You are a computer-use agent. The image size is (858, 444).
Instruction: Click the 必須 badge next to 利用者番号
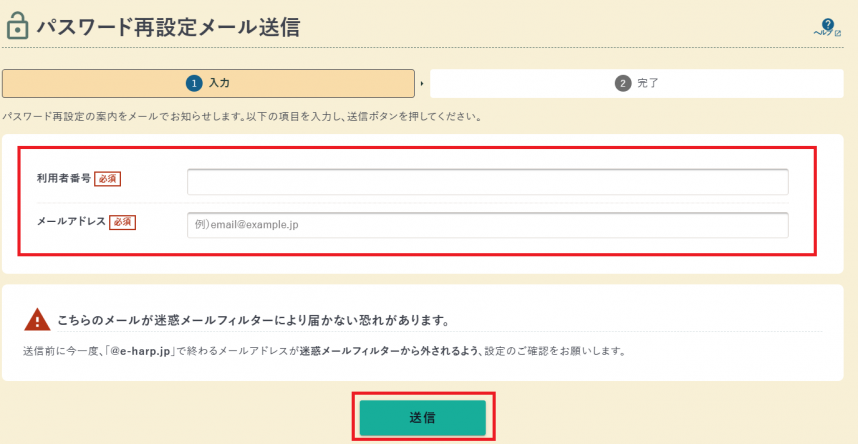[x=107, y=178]
